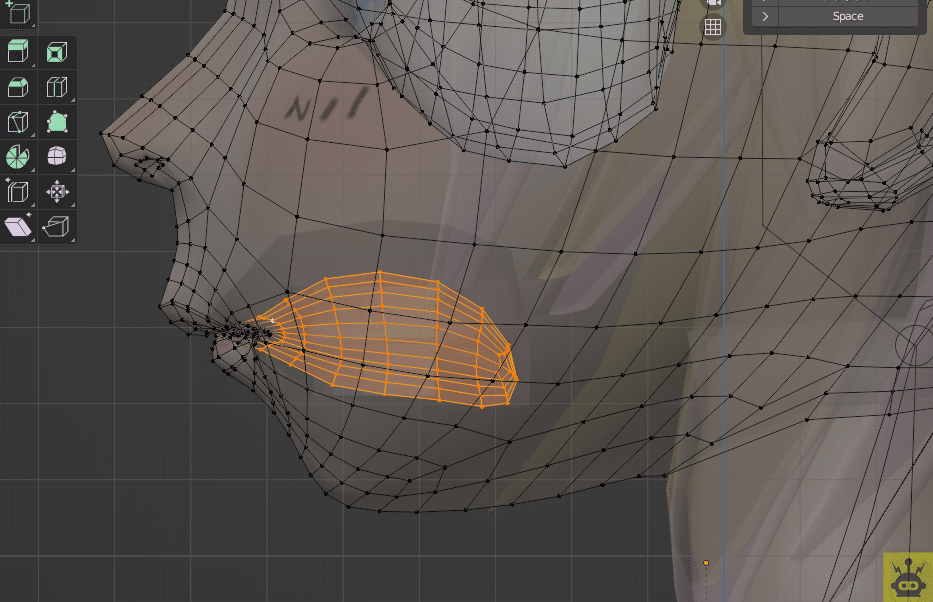Click the Space label

click(x=848, y=17)
